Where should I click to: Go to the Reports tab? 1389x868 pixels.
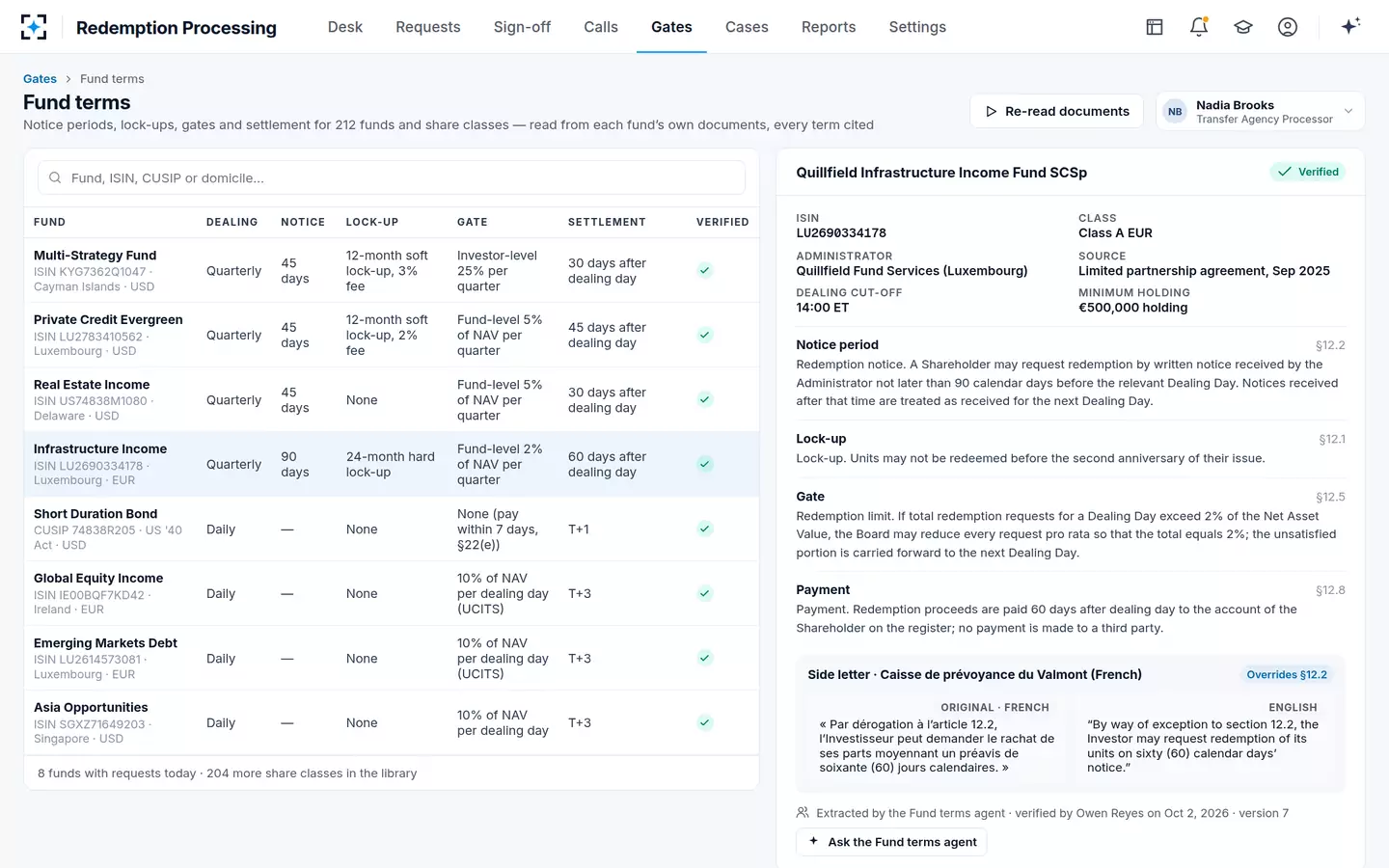[x=829, y=27]
